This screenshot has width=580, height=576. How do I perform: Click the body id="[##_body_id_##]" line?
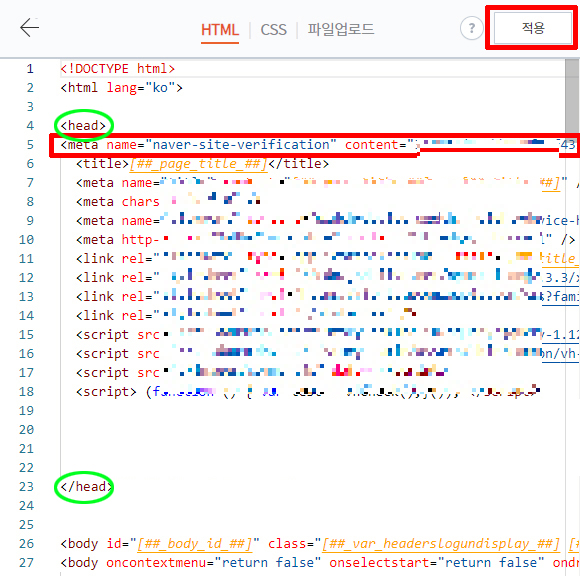320,544
